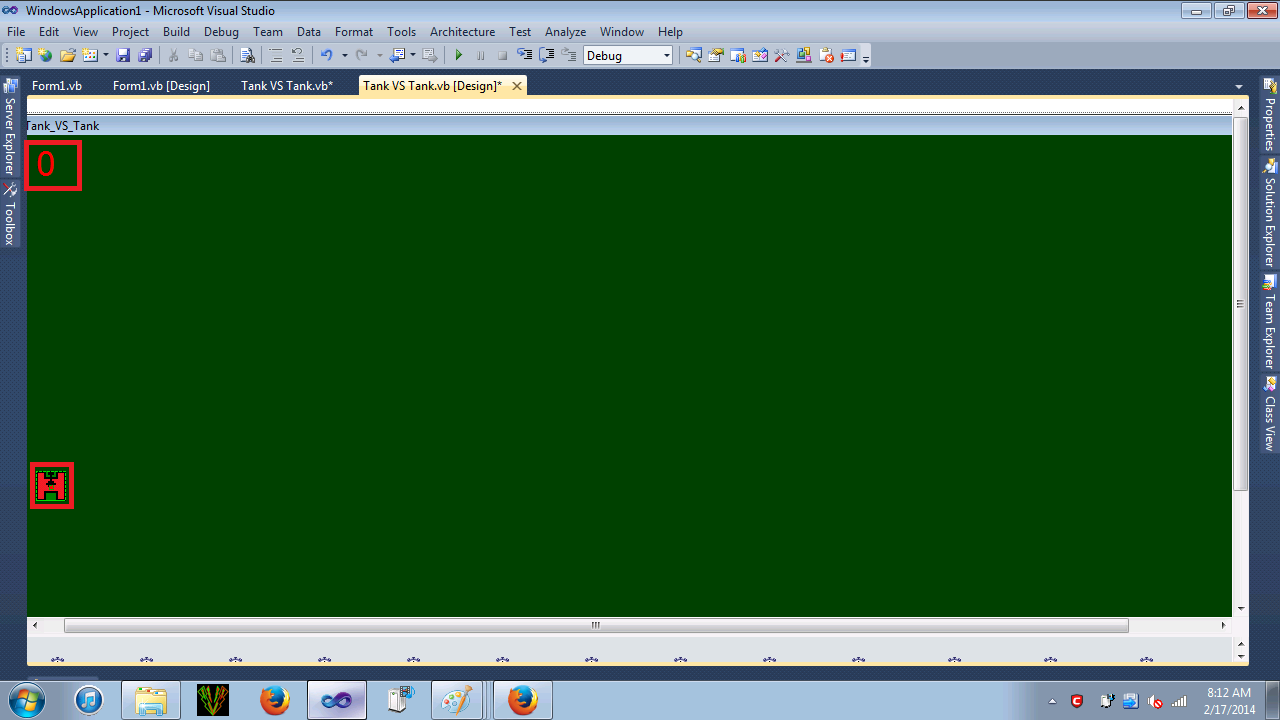Click the Uncomment lines icon
Viewport: 1280px width, 720px height.
click(297, 56)
